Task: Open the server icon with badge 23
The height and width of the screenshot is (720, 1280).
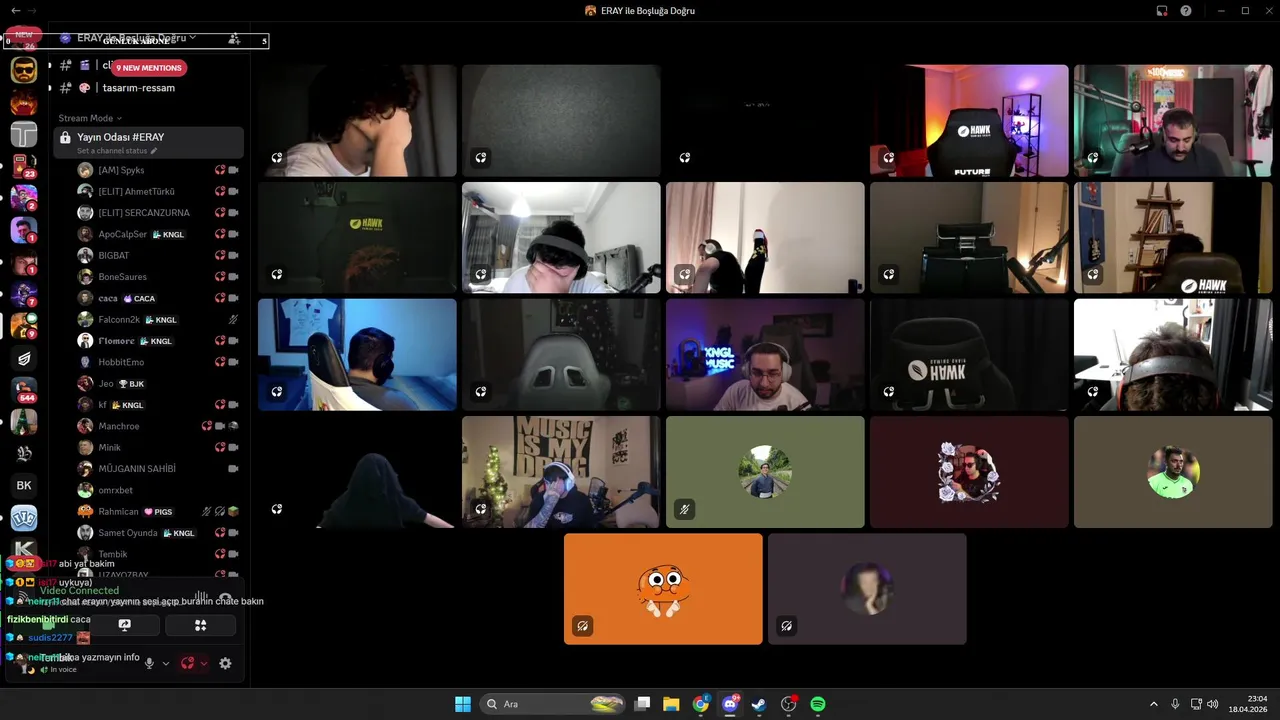Action: click(x=24, y=166)
